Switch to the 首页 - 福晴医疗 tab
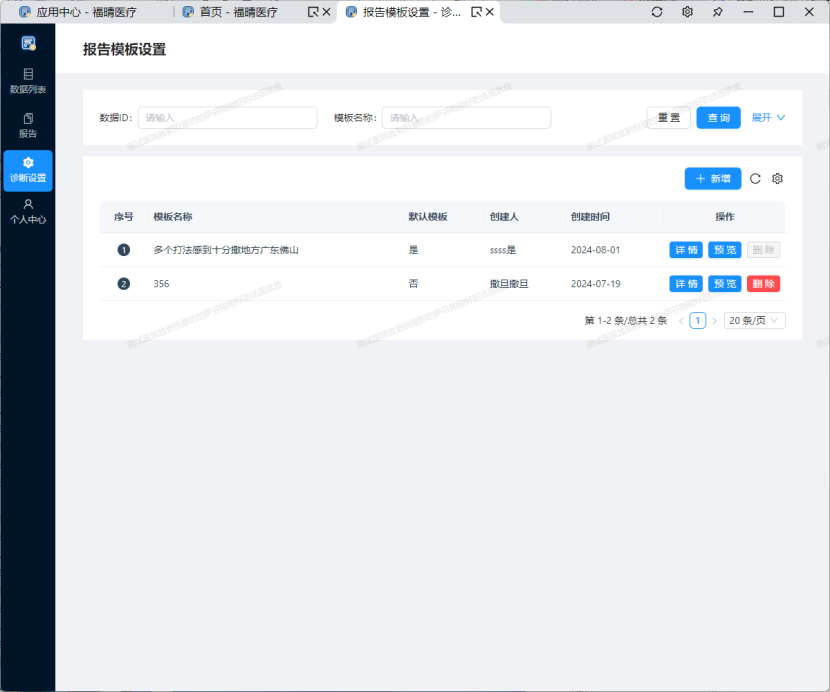This screenshot has width=830, height=692. tap(238, 12)
